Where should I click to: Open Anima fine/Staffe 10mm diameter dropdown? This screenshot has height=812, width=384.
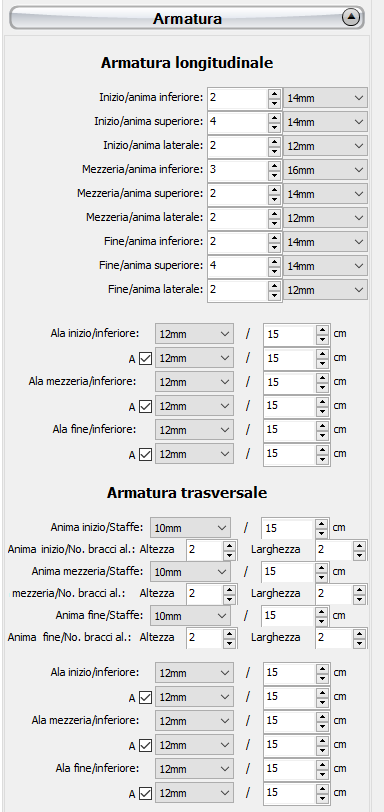click(190, 616)
